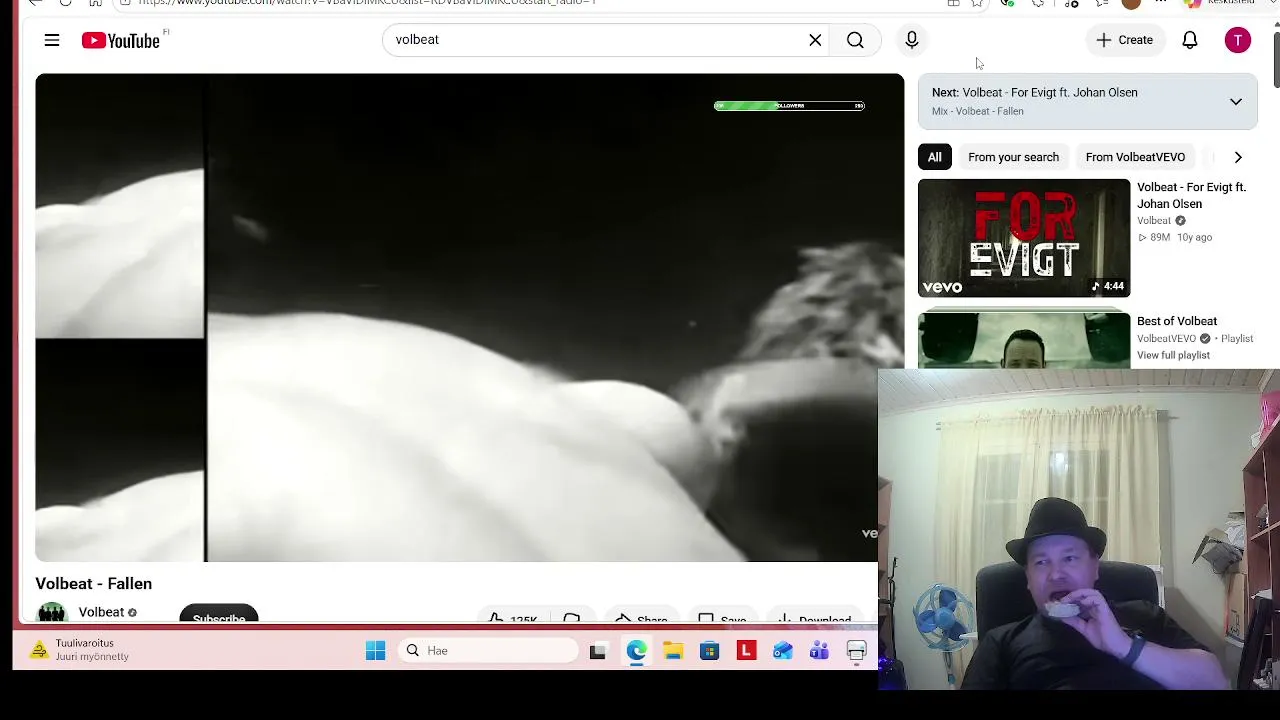Open the Best of Volbeat playlist thumbnail
This screenshot has height=720, width=1280.
coord(1024,341)
